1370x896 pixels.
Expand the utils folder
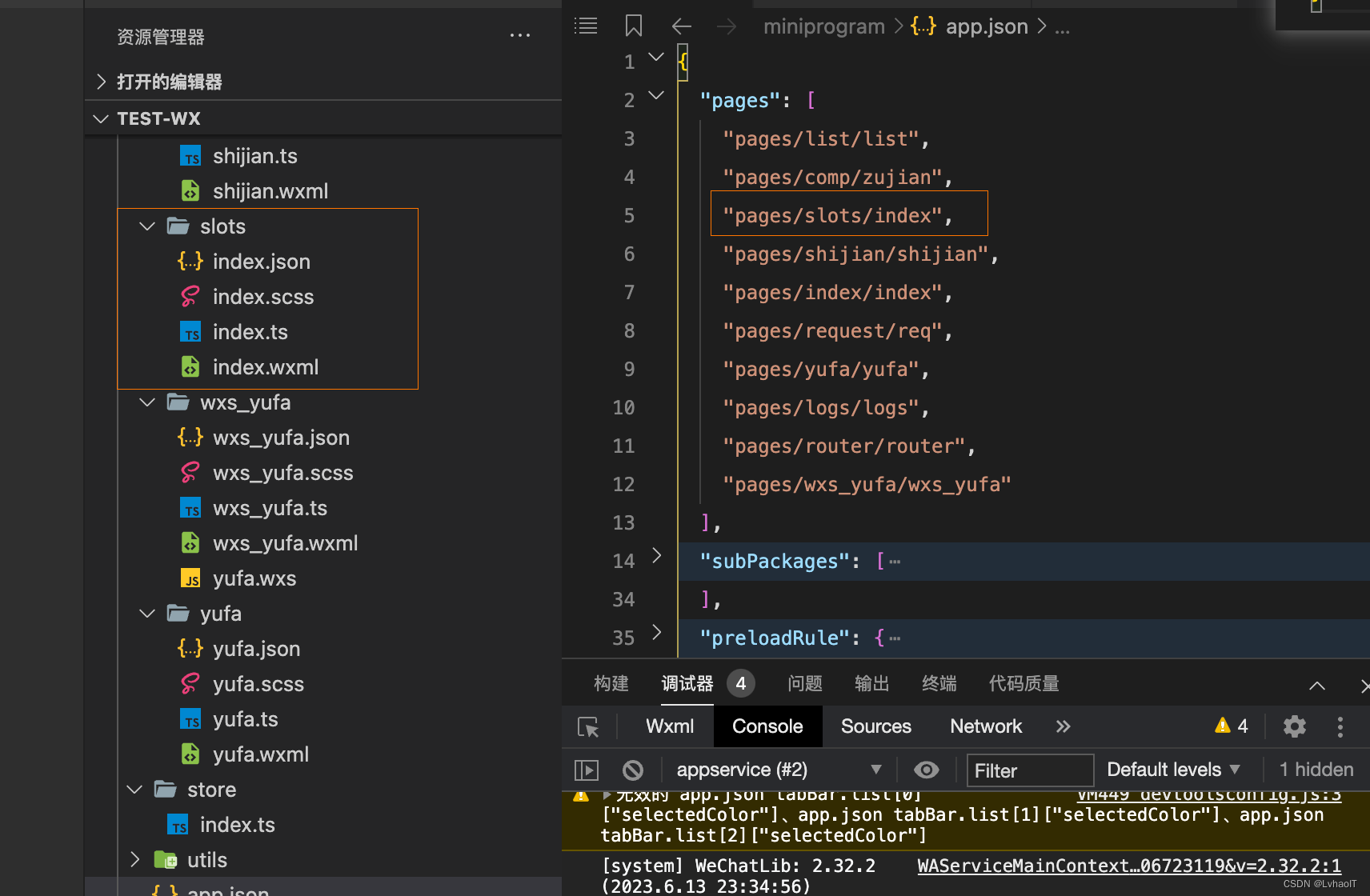134,860
